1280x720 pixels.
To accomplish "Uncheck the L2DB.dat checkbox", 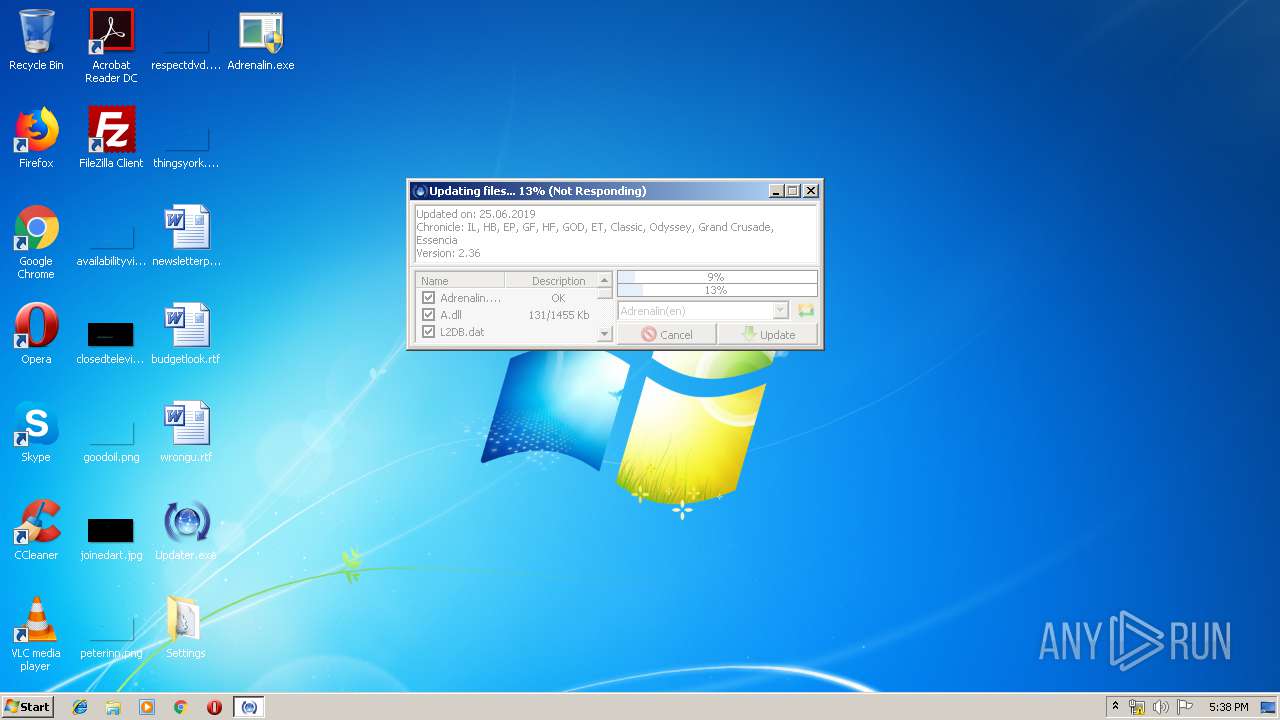I will click(429, 332).
